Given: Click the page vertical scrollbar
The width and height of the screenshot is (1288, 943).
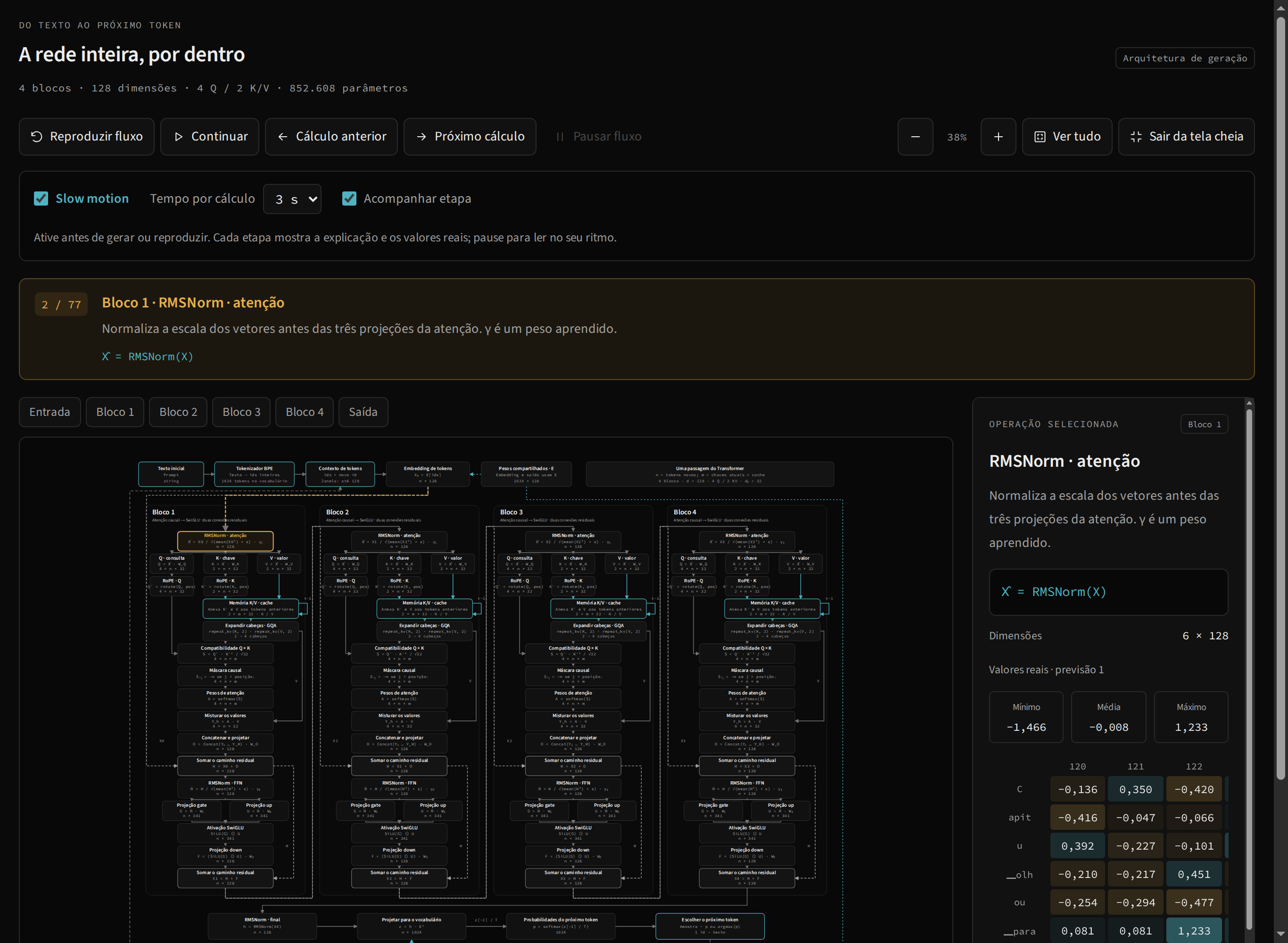Looking at the screenshot, I should (x=1280, y=398).
